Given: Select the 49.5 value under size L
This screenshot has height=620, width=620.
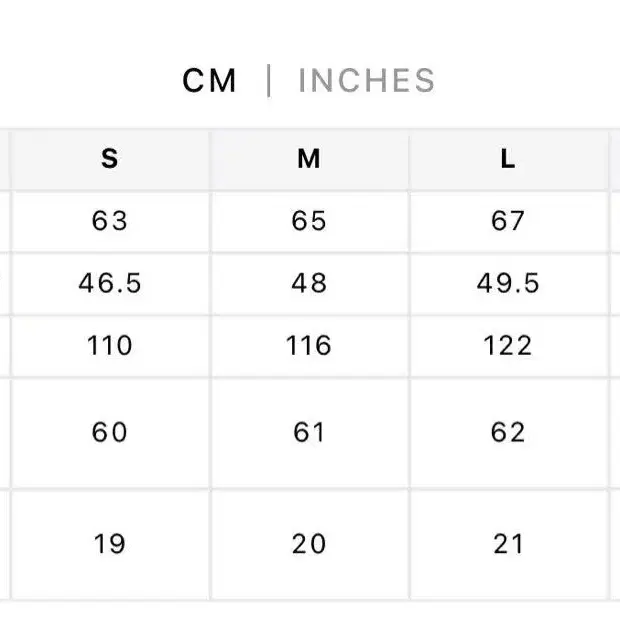Looking at the screenshot, I should click(x=508, y=284).
